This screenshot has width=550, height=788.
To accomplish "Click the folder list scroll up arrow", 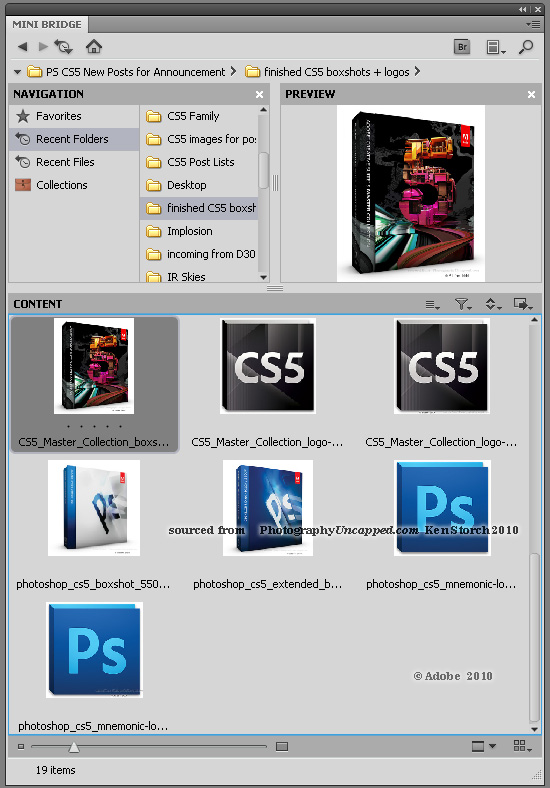I will [263, 110].
